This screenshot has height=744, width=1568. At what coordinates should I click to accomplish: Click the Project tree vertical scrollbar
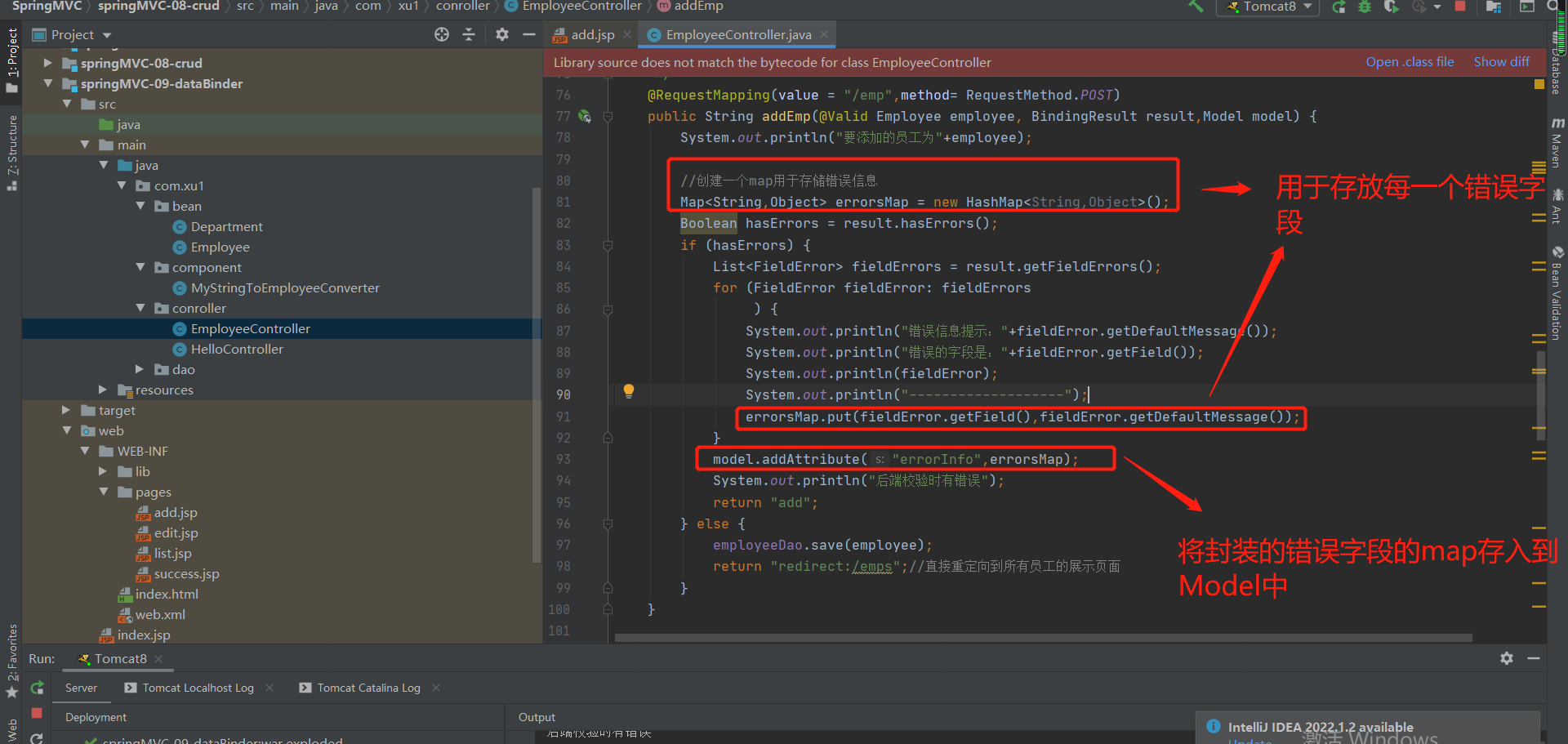pos(537,376)
